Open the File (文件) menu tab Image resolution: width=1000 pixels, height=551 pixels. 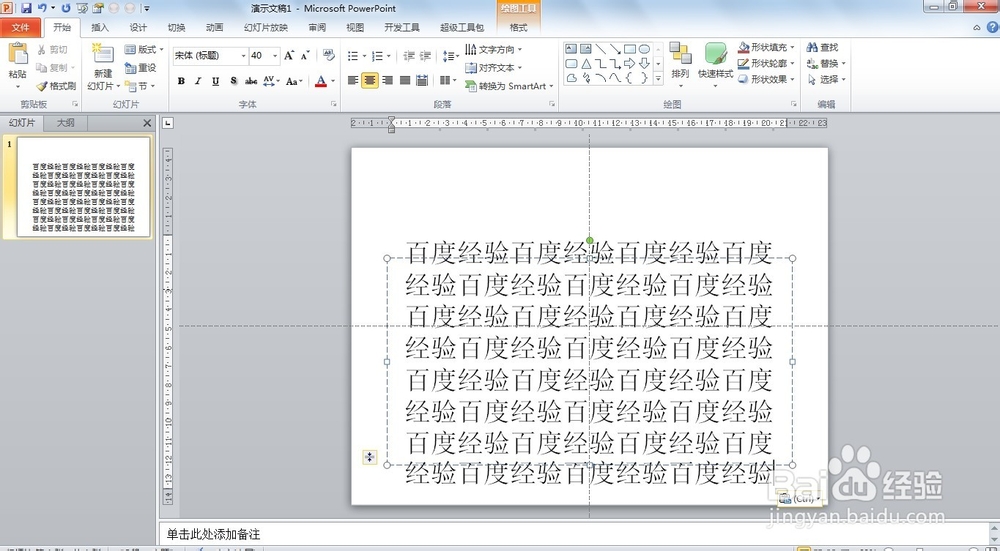[x=20, y=27]
